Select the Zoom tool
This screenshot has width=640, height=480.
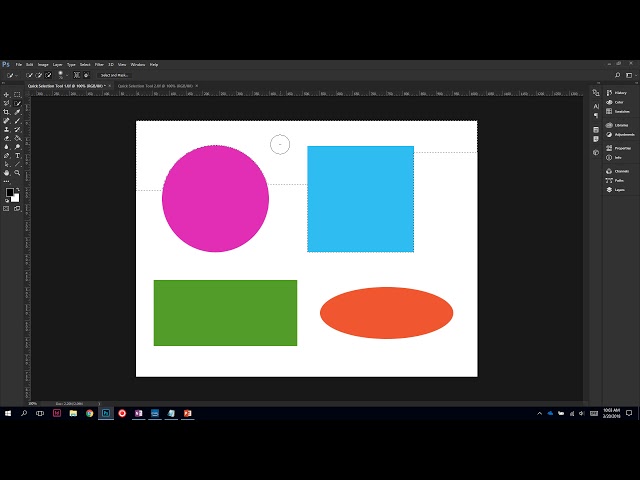click(x=18, y=173)
